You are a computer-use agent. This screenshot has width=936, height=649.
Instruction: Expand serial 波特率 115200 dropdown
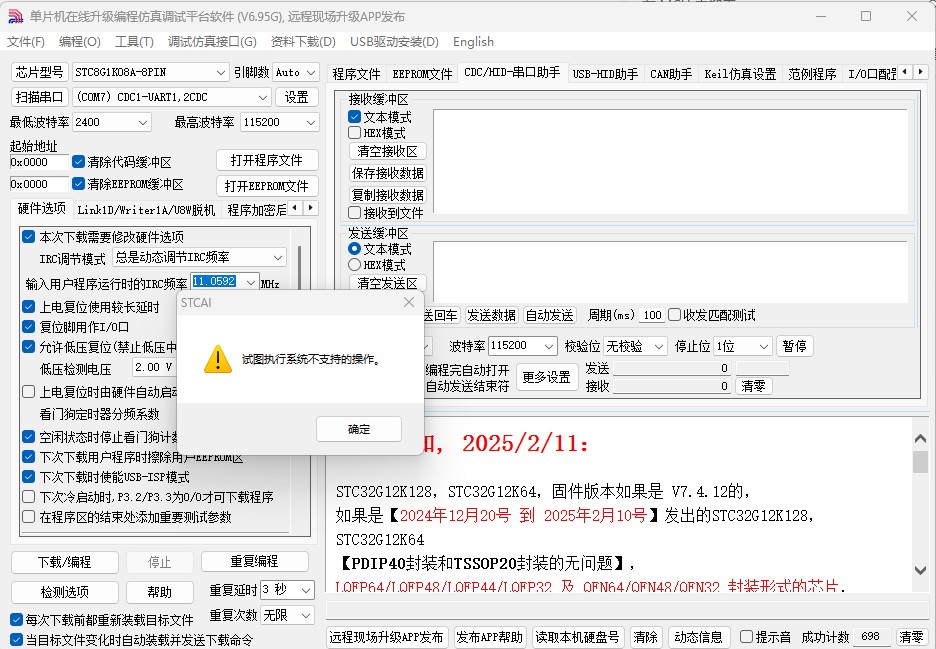pyautogui.click(x=550, y=346)
